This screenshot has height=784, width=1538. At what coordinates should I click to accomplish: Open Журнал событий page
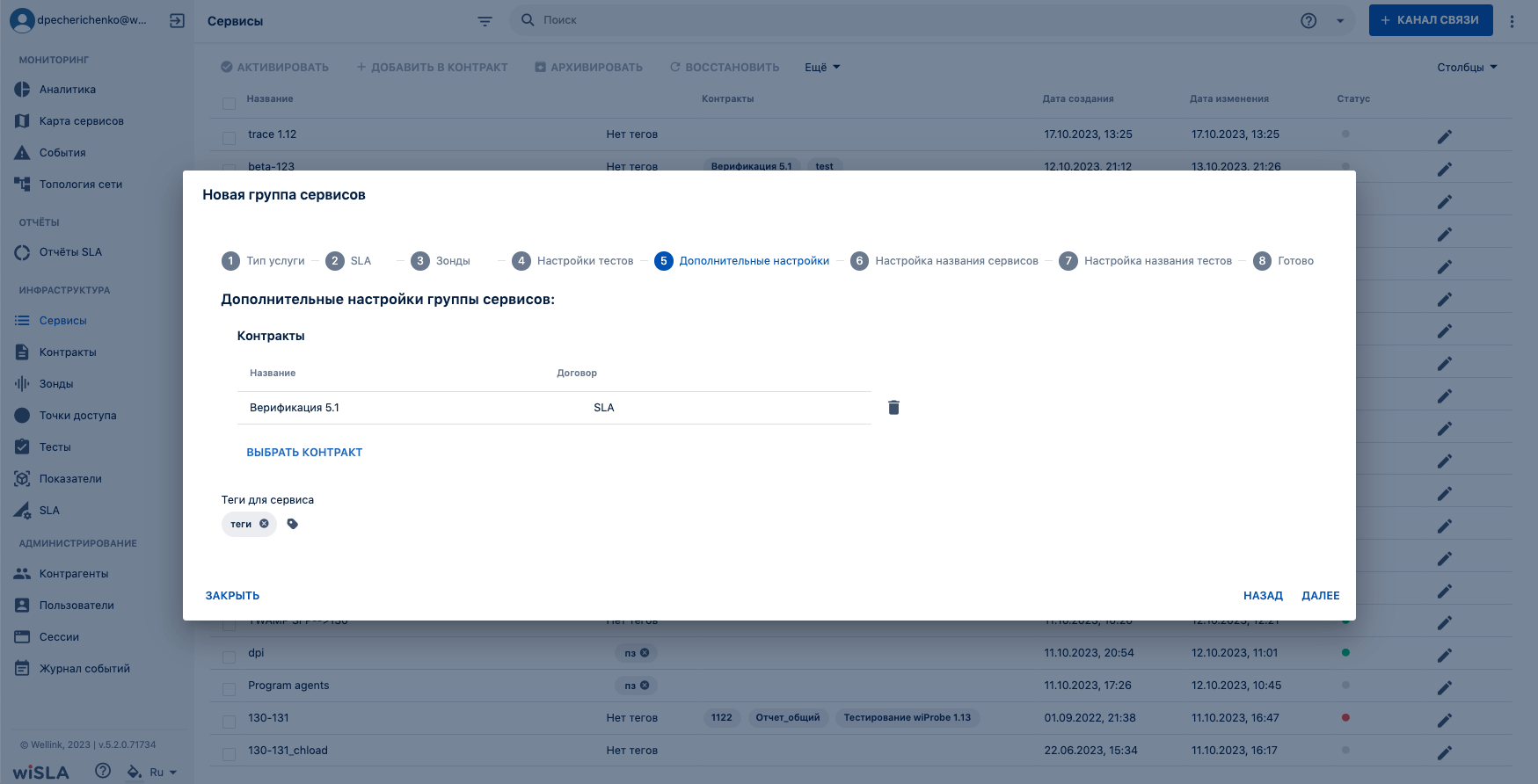pos(84,669)
